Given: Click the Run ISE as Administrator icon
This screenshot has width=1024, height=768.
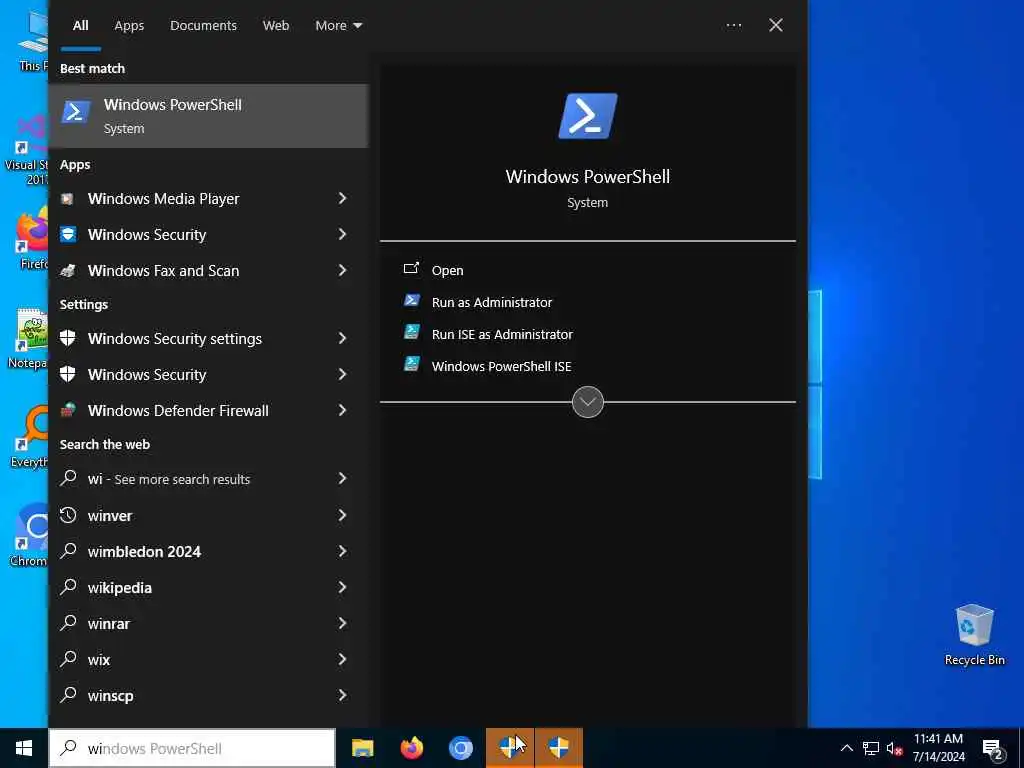Looking at the screenshot, I should pos(411,332).
